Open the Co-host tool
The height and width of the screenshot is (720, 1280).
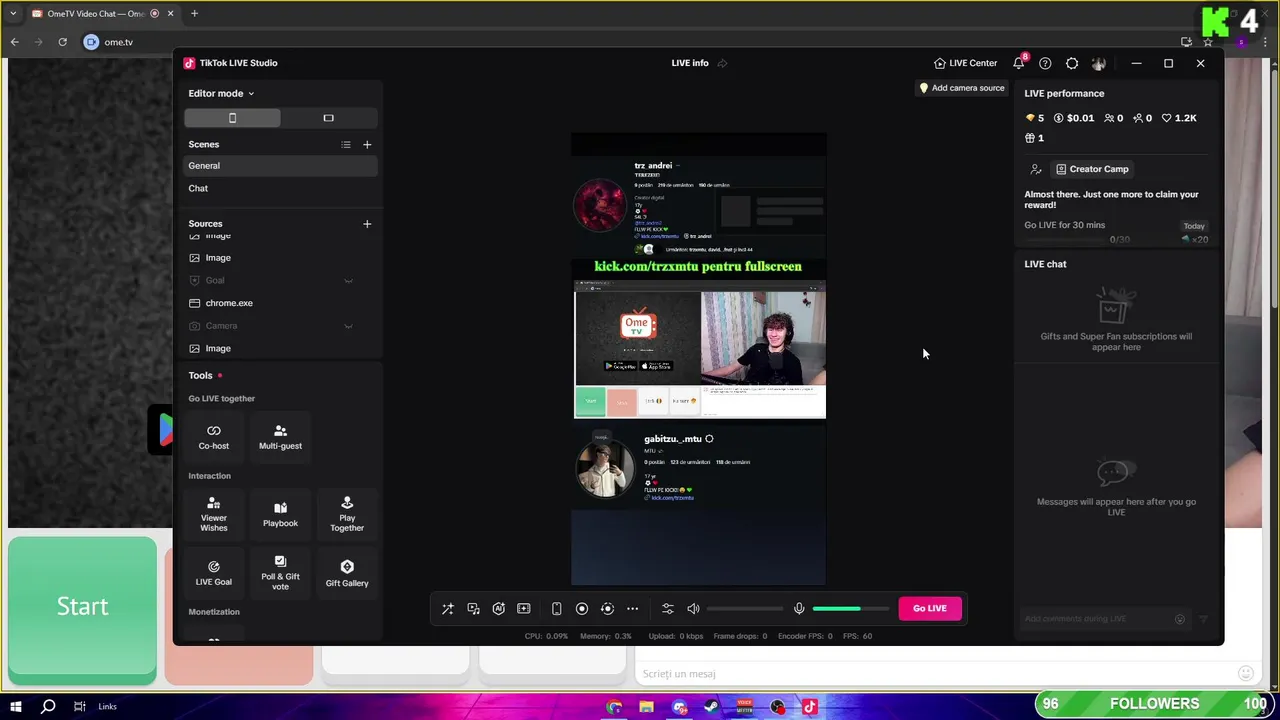click(x=214, y=437)
